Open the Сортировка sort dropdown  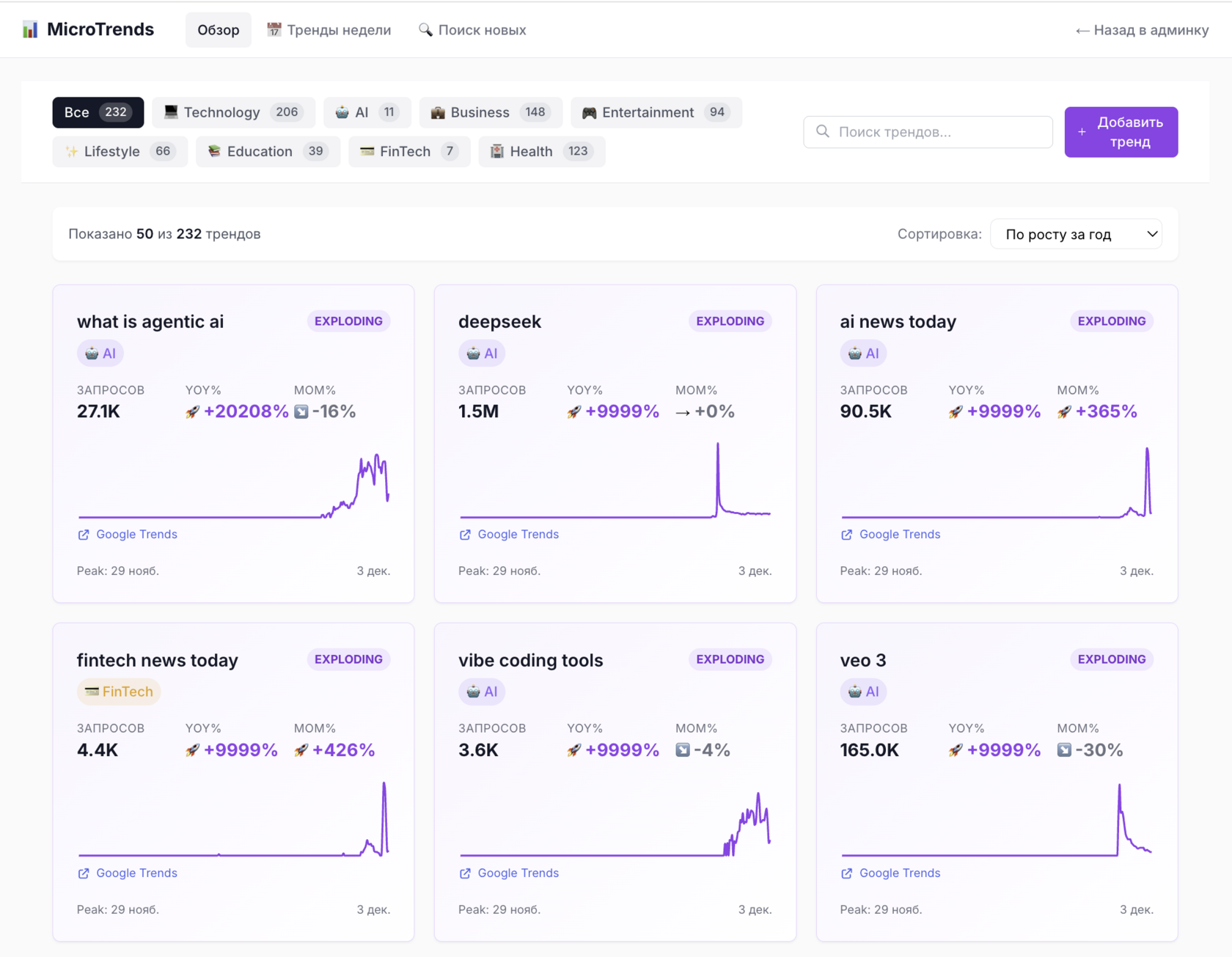[x=1075, y=234]
